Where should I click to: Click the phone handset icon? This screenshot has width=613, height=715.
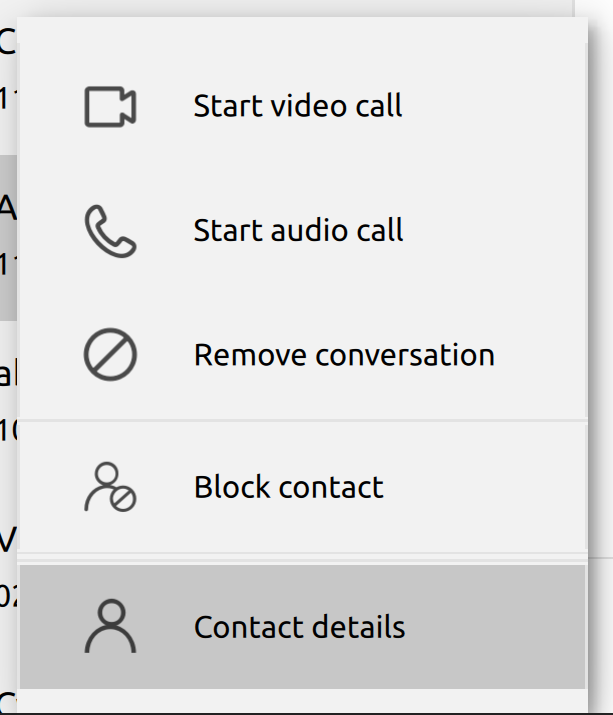pyautogui.click(x=110, y=231)
